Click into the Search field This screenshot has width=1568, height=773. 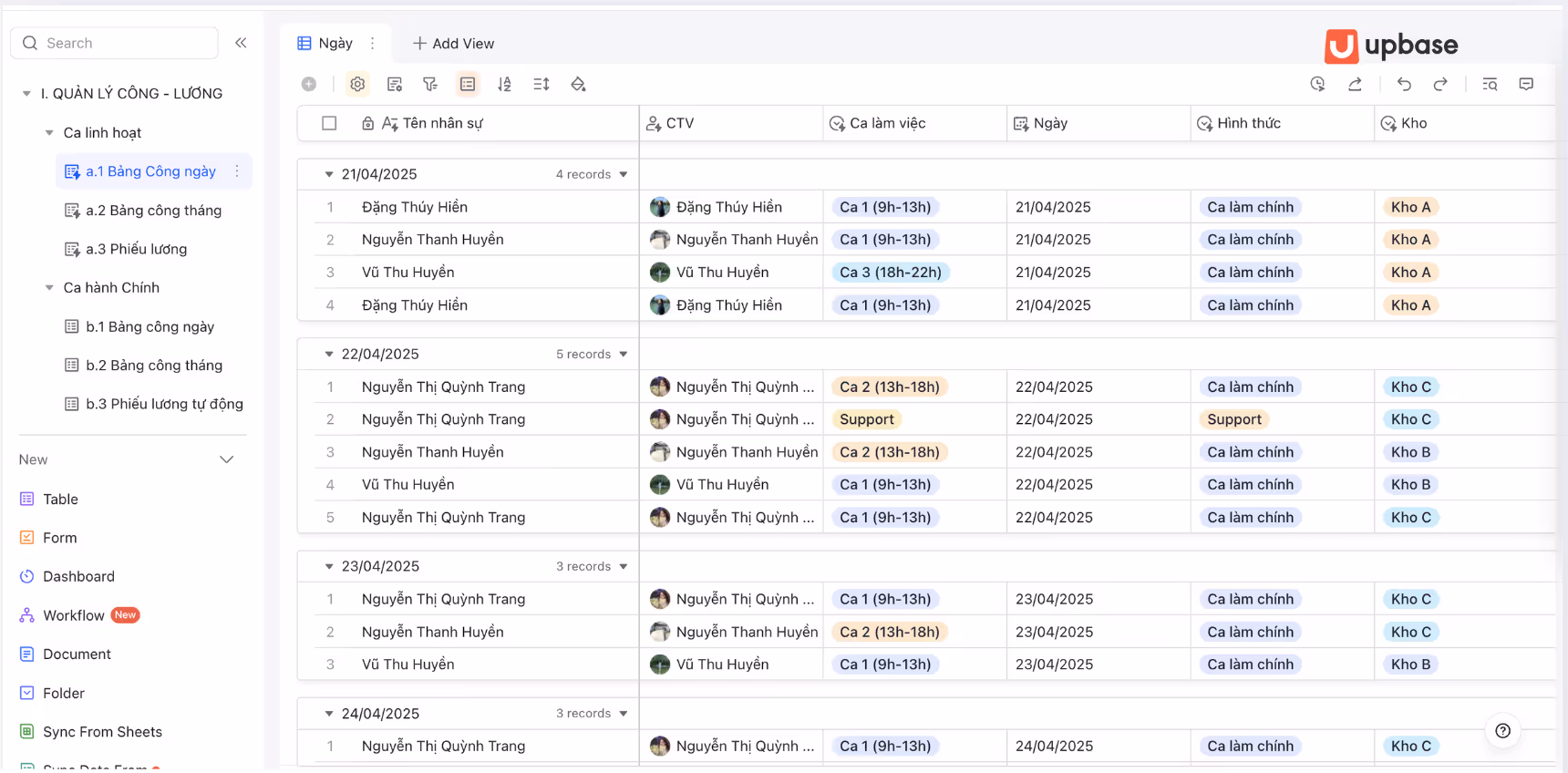[114, 43]
